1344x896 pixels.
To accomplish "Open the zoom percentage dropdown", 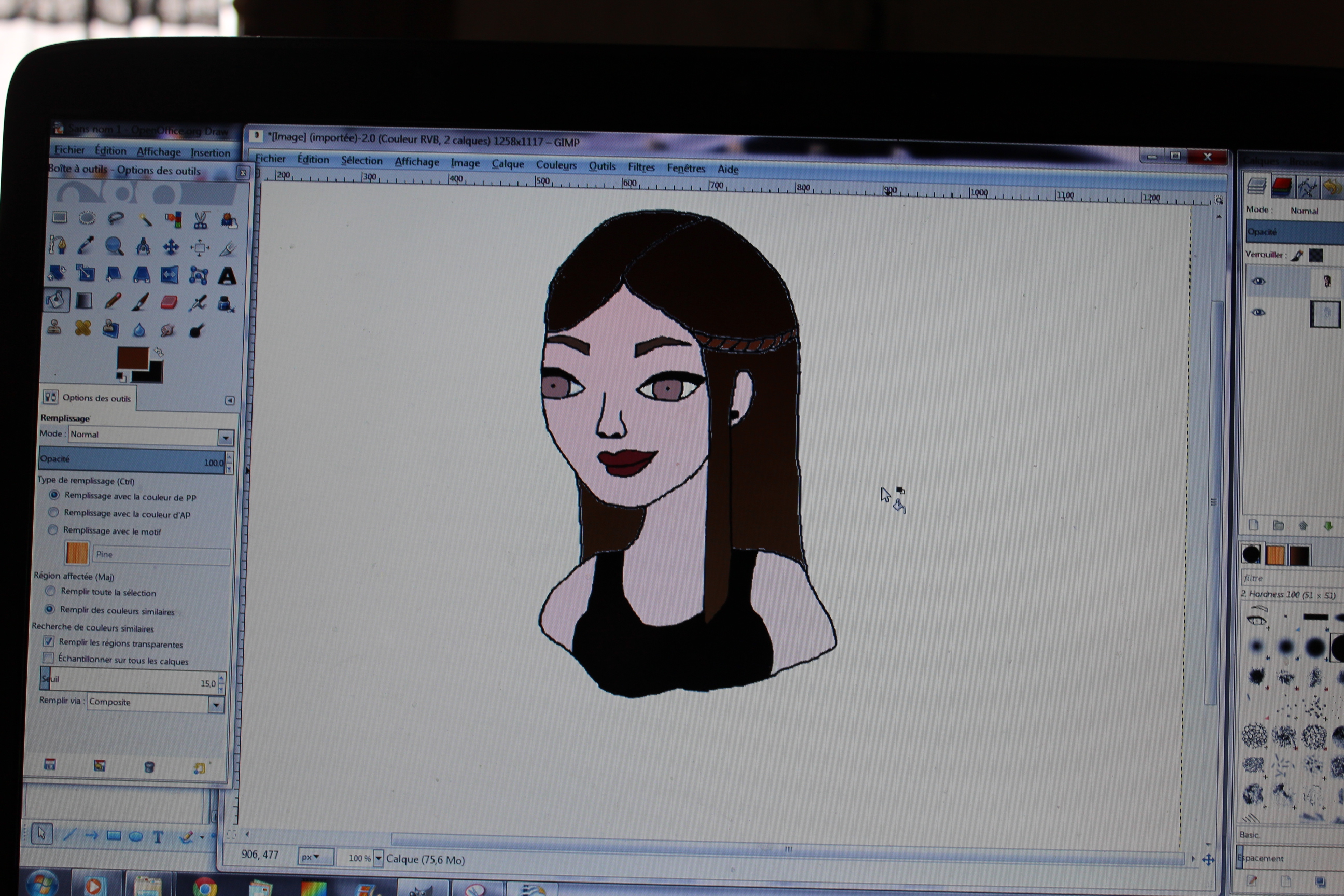I will pyautogui.click(x=379, y=858).
